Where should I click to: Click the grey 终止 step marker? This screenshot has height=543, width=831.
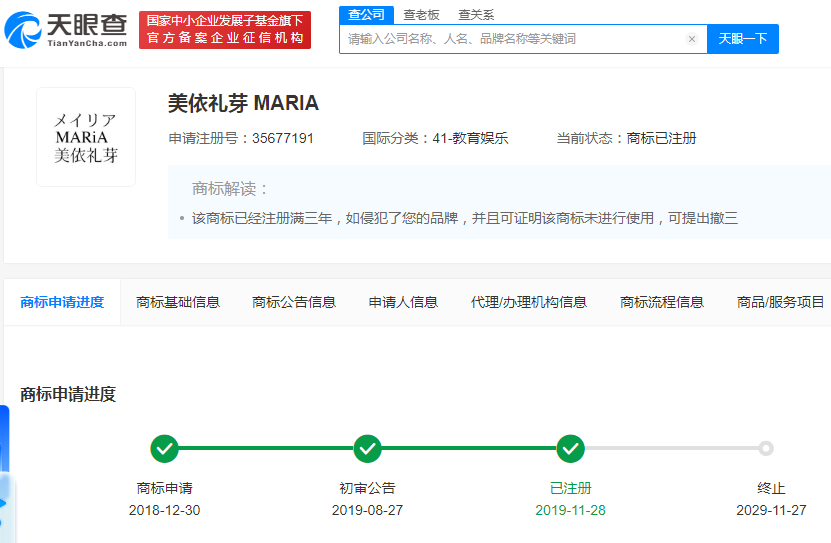[x=765, y=449]
